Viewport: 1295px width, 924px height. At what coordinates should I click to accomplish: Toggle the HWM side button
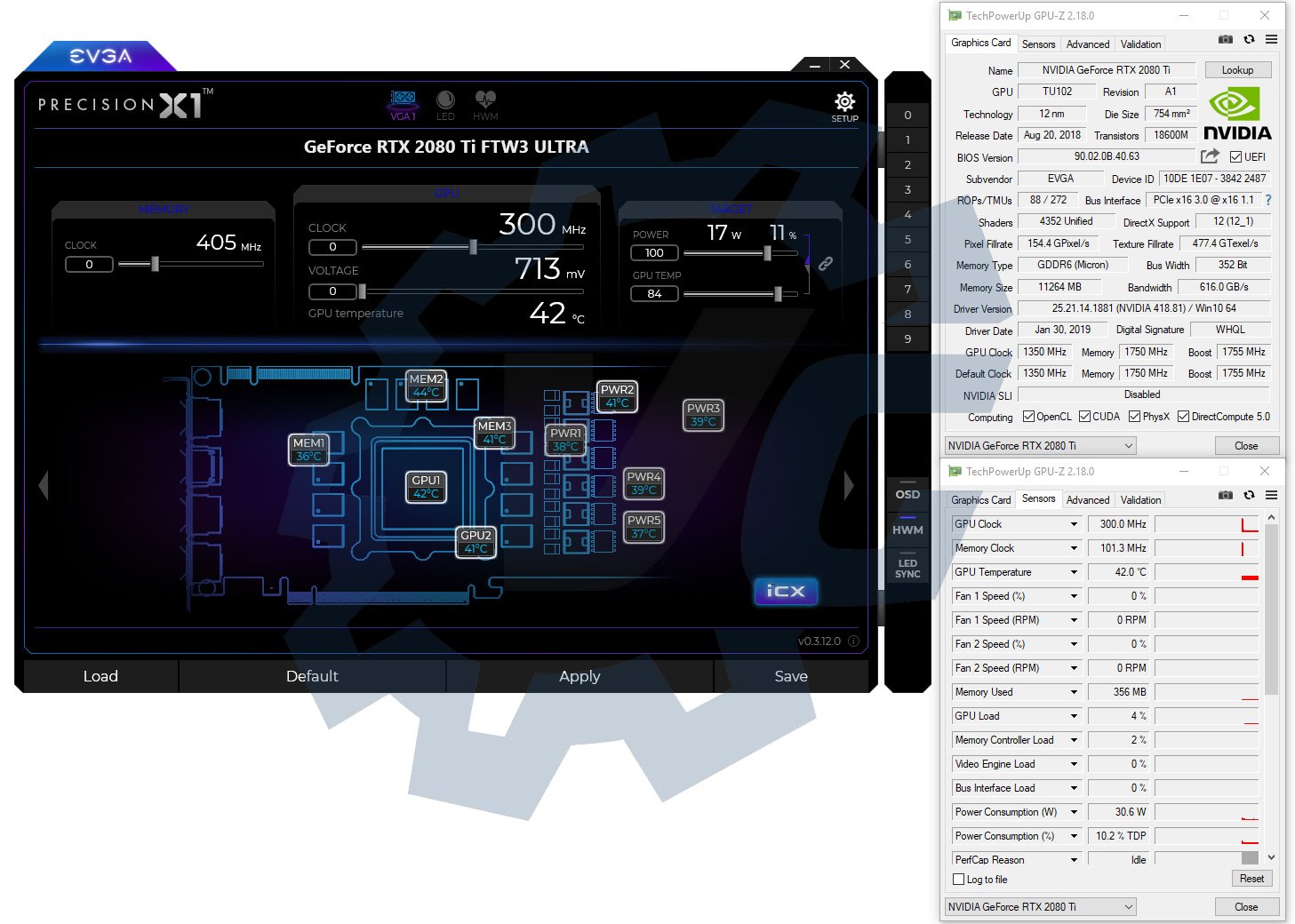(x=907, y=530)
